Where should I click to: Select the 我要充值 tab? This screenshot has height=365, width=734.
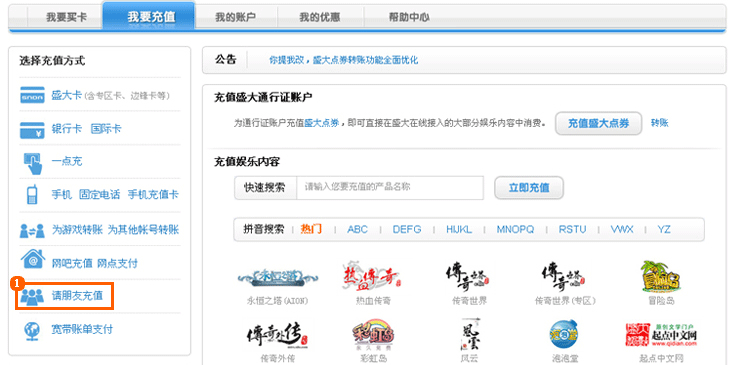click(148, 17)
